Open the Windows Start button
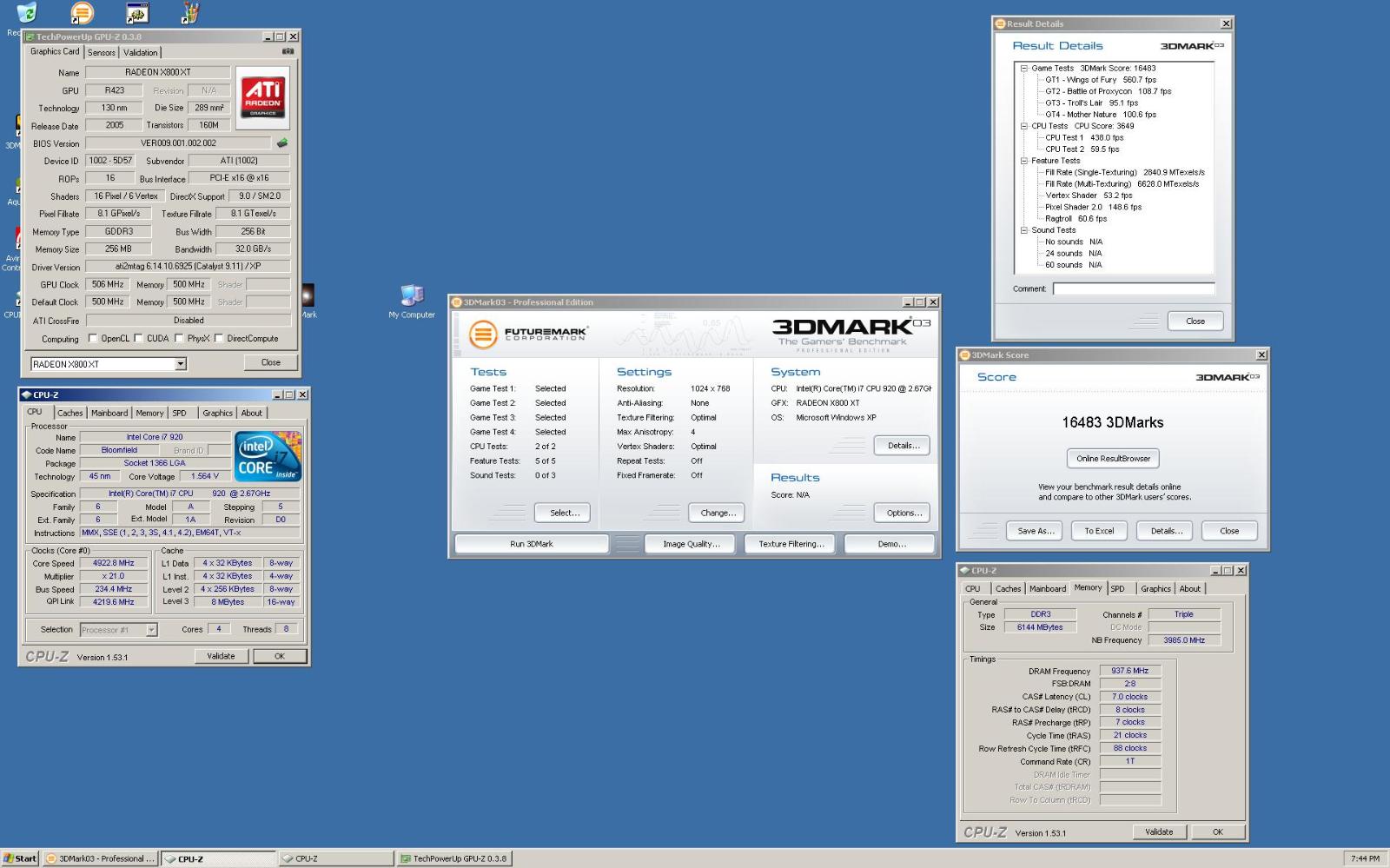Screen dimensions: 1390x868 click(20, 858)
